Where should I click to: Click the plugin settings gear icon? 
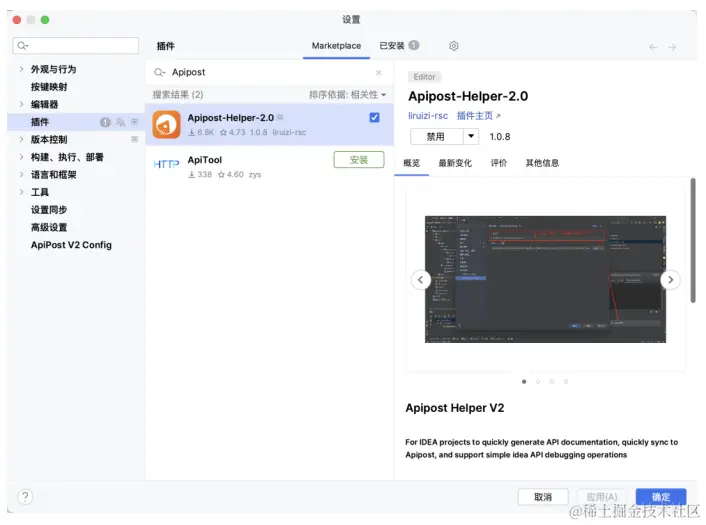click(453, 46)
